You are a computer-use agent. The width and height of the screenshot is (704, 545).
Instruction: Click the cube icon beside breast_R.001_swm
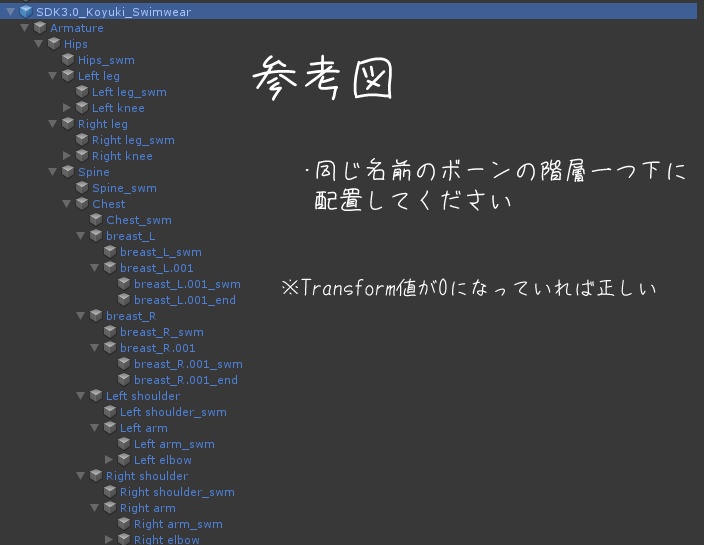click(124, 364)
